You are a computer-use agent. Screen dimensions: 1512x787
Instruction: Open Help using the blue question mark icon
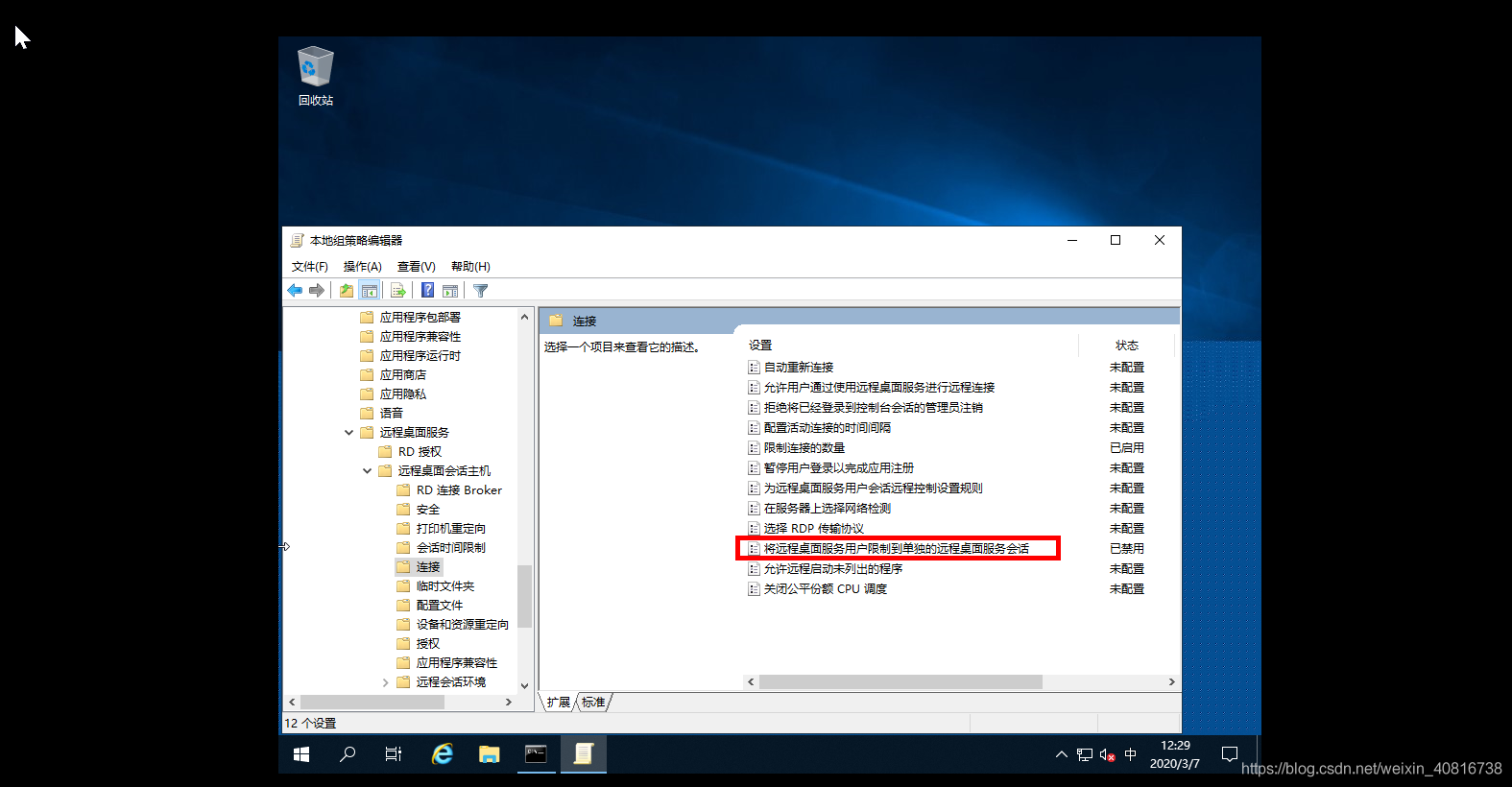427,291
